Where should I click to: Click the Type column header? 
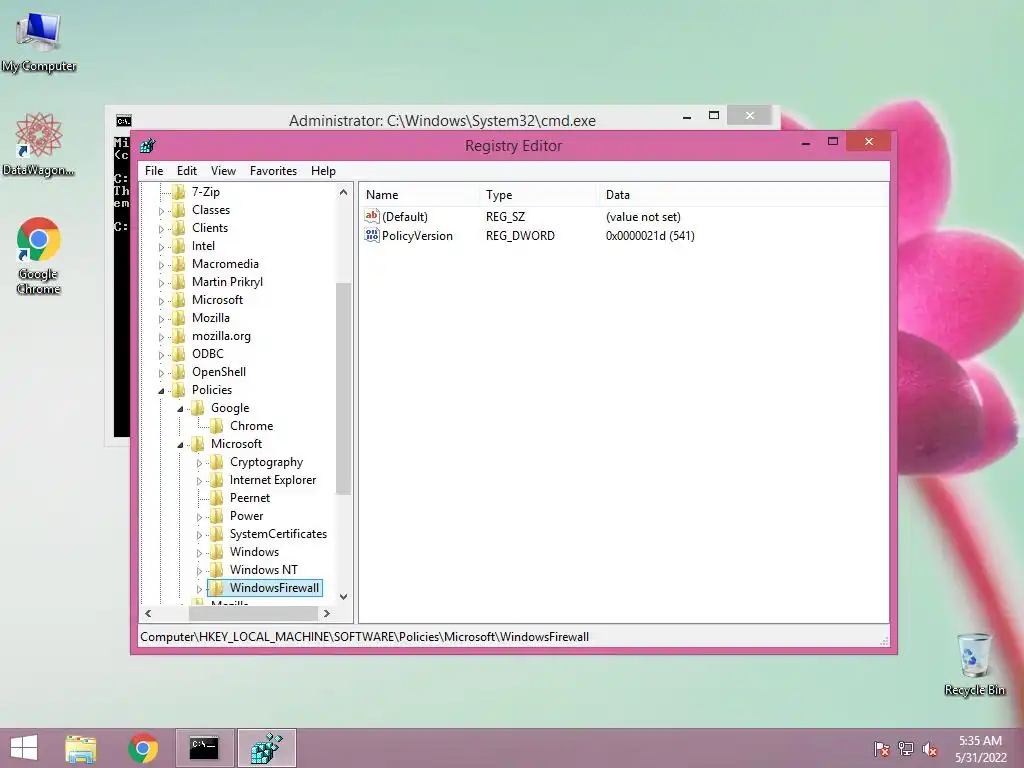coord(539,195)
